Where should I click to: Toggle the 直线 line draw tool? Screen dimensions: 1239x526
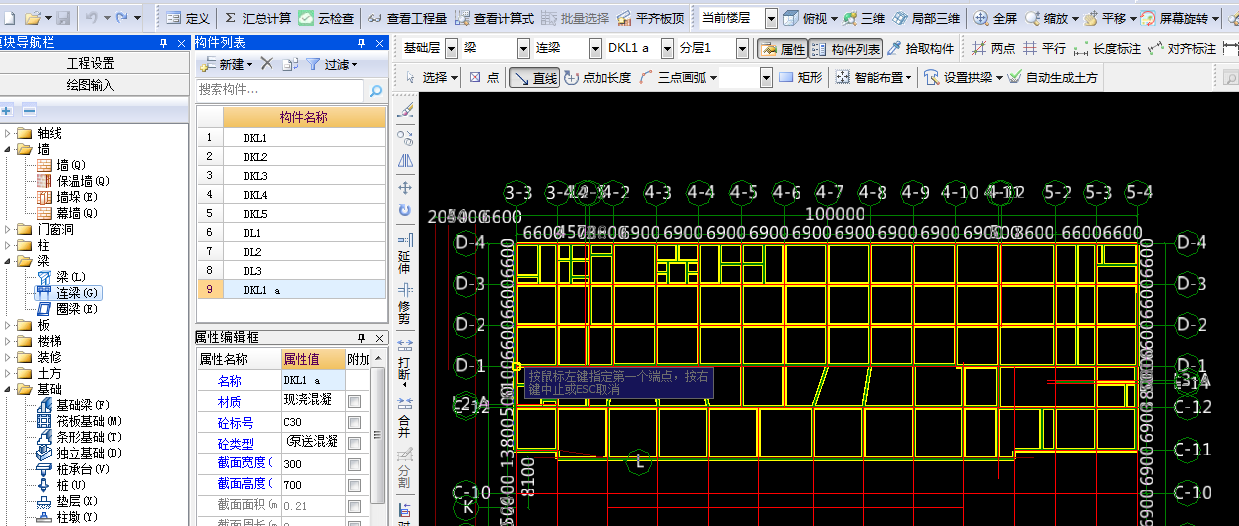pos(534,77)
